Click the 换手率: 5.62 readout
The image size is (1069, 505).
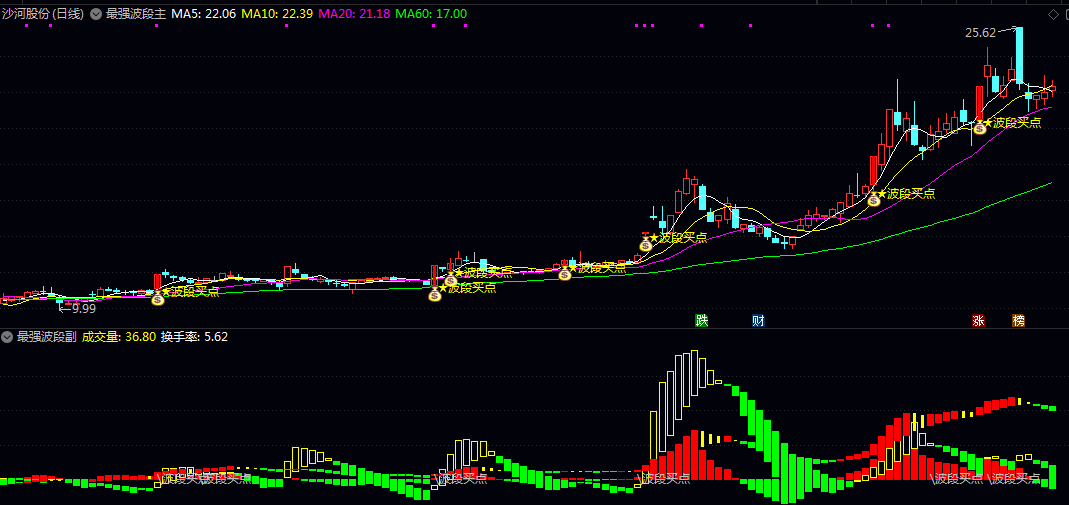[x=194, y=337]
